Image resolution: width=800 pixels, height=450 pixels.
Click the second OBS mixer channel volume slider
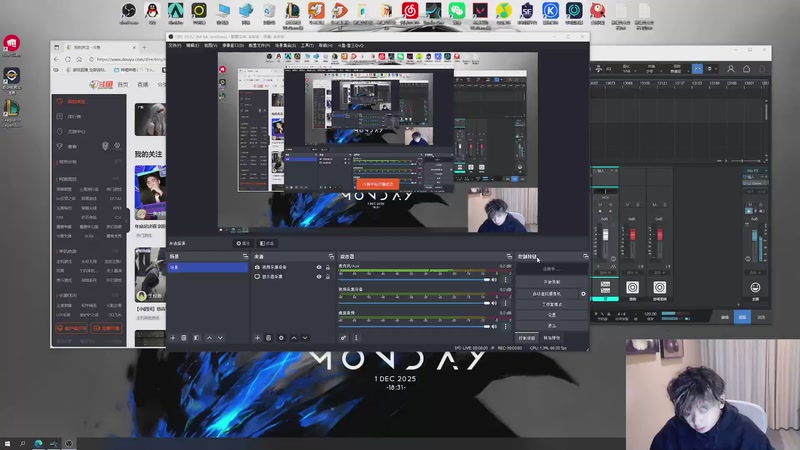(414, 303)
